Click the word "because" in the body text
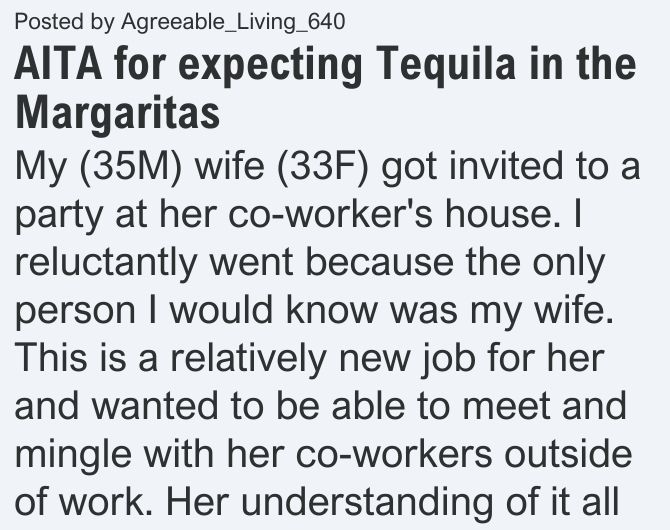The height and width of the screenshot is (530, 670). (379, 262)
